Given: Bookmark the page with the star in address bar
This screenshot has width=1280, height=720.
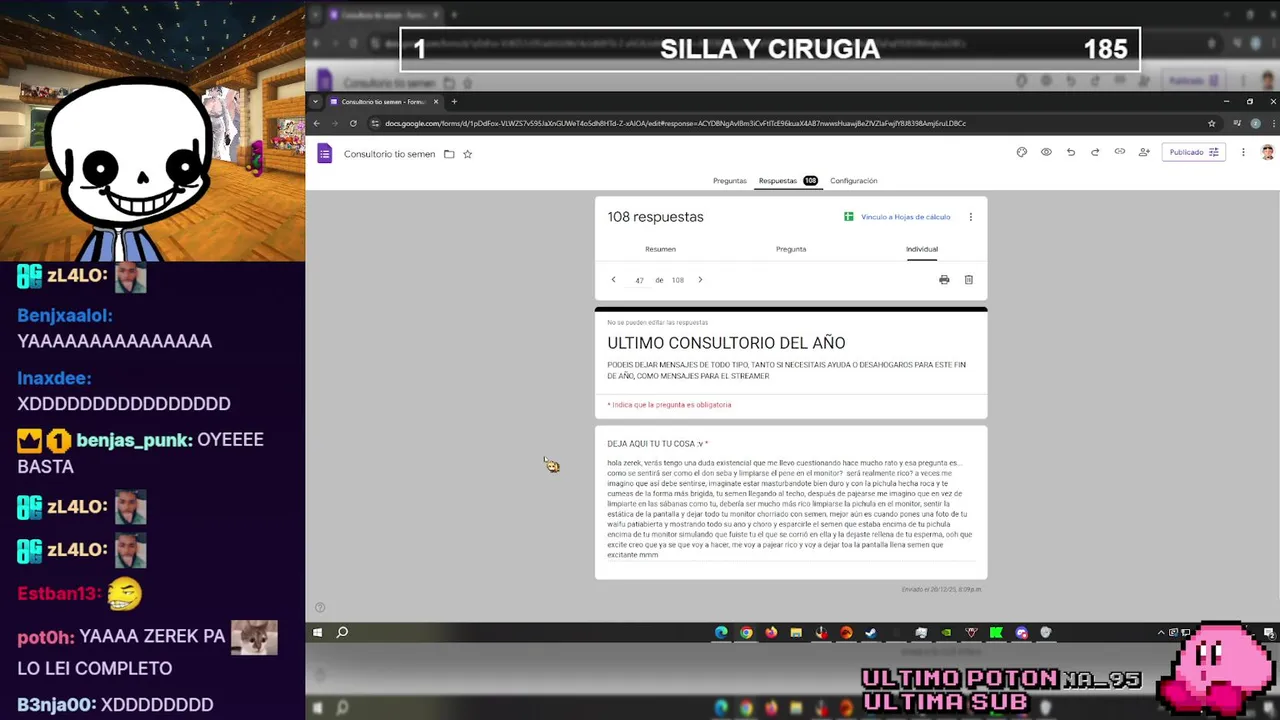Looking at the screenshot, I should 1211,123.
